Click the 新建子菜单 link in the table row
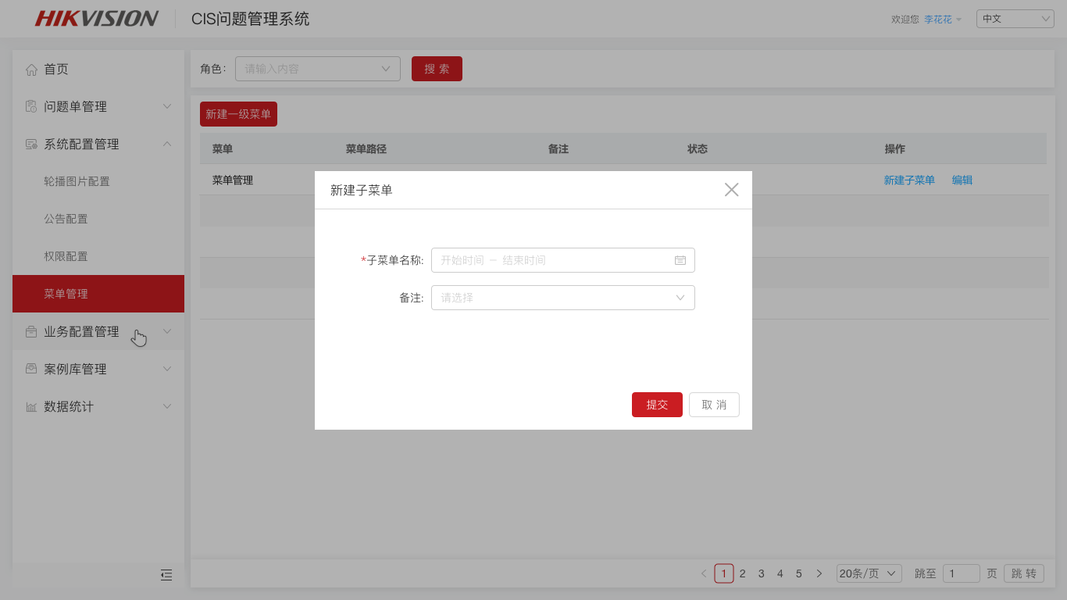The width and height of the screenshot is (1067, 600). [x=909, y=180]
